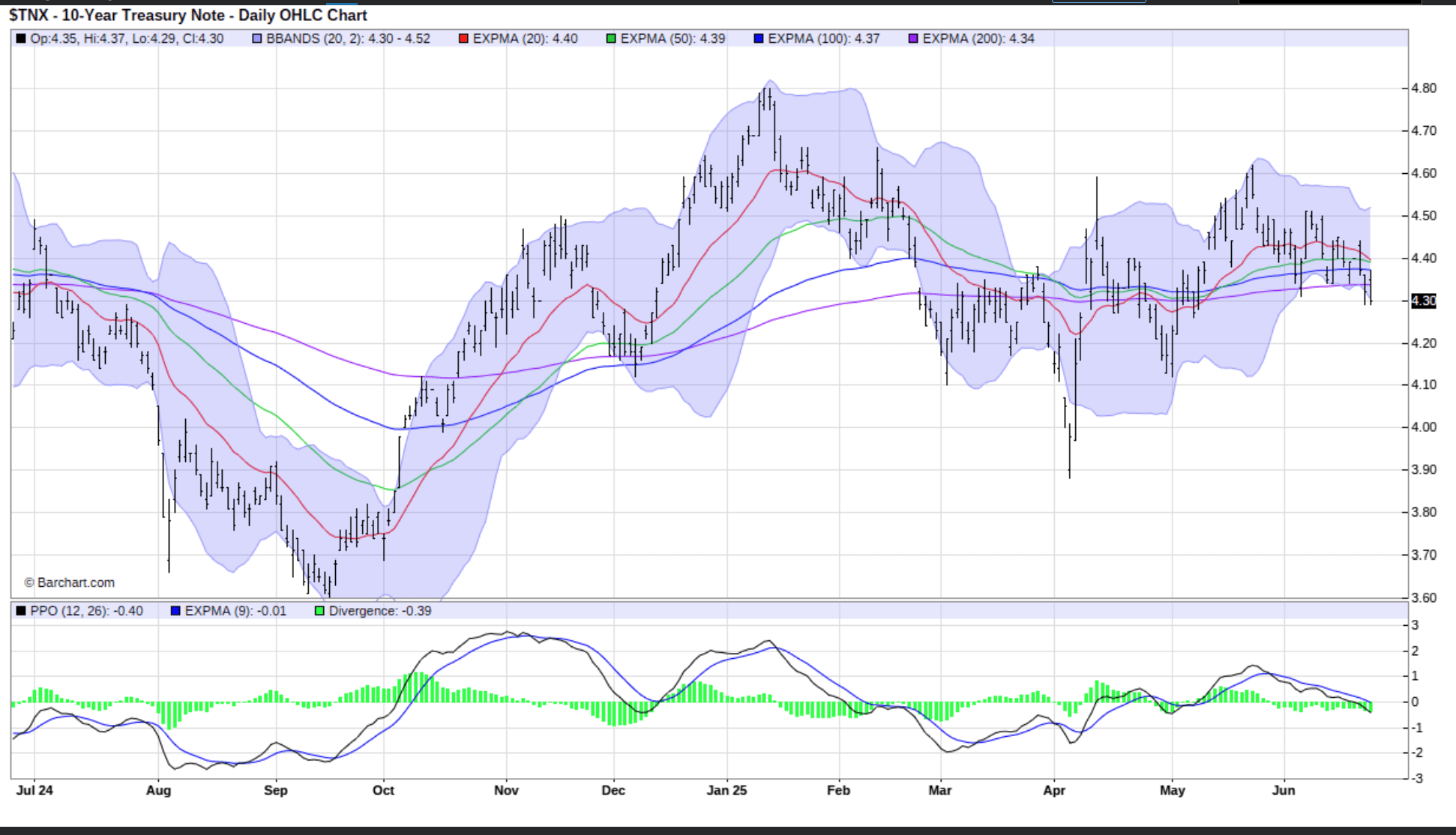The height and width of the screenshot is (835, 1456).
Task: Click the Divergence: -0.39 legend text
Action: (380, 611)
